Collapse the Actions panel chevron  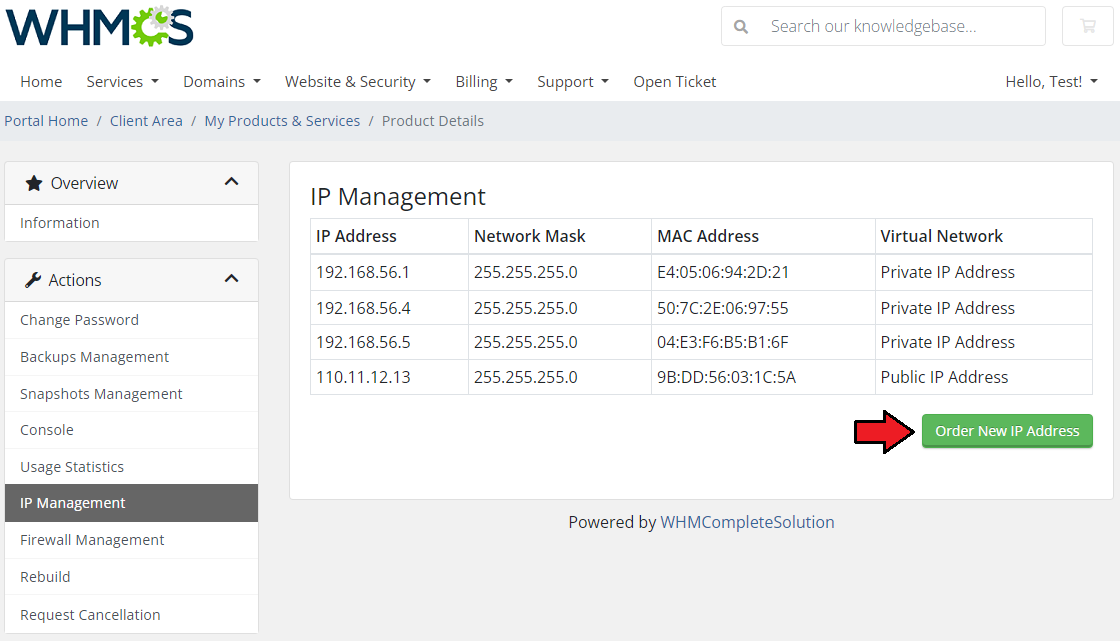pos(231,279)
